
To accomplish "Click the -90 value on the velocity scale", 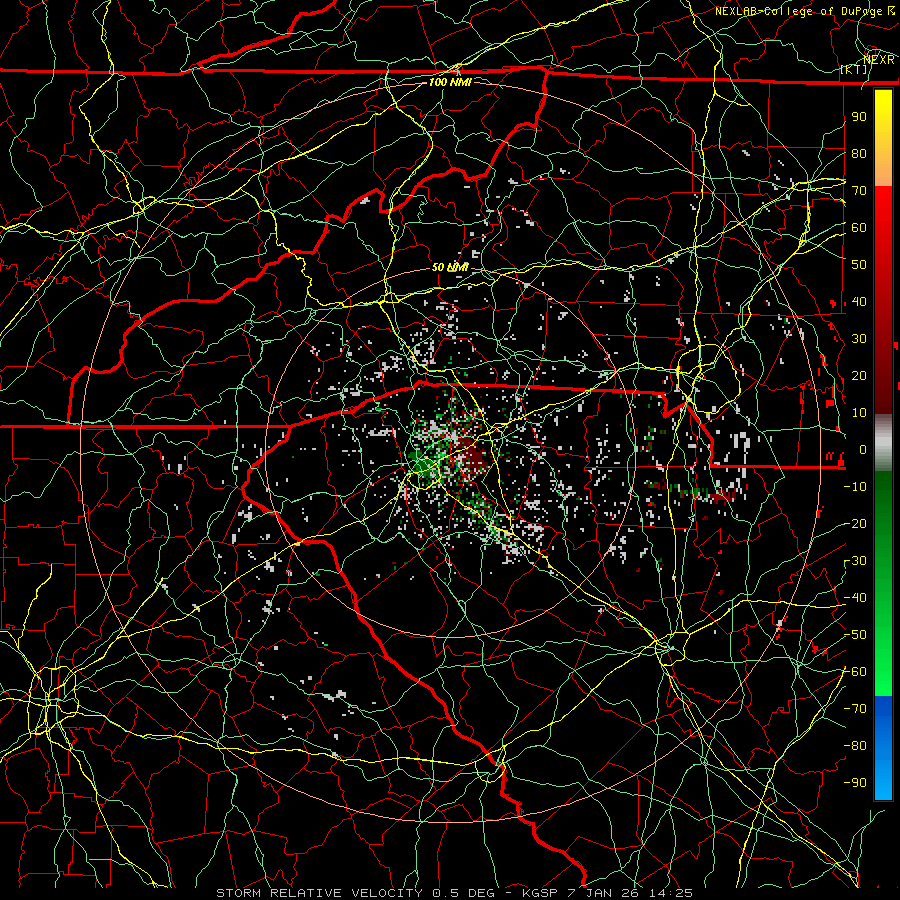I will coord(855,783).
